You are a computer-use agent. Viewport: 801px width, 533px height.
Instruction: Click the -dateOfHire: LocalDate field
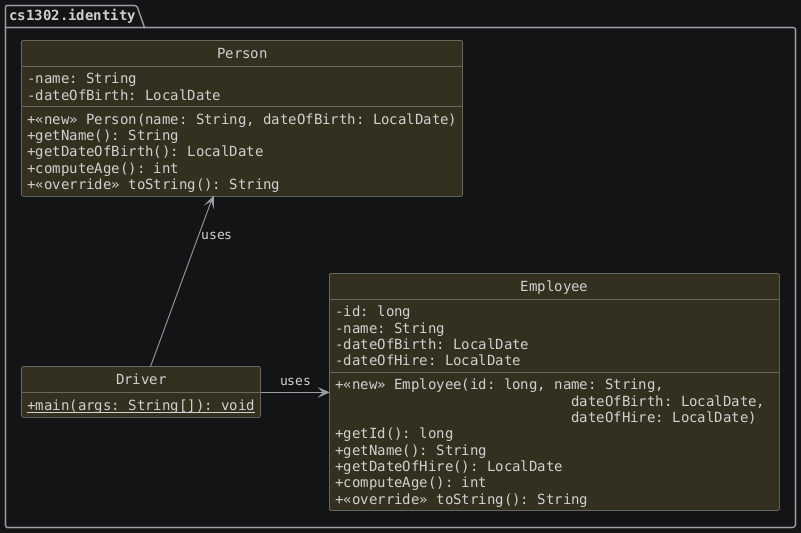click(428, 360)
